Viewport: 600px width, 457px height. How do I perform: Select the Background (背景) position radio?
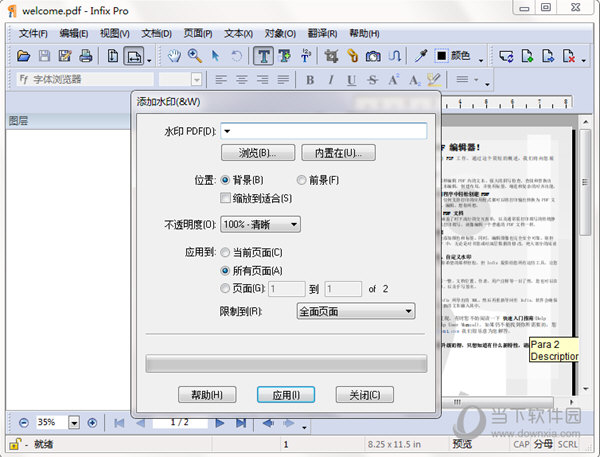pyautogui.click(x=225, y=180)
